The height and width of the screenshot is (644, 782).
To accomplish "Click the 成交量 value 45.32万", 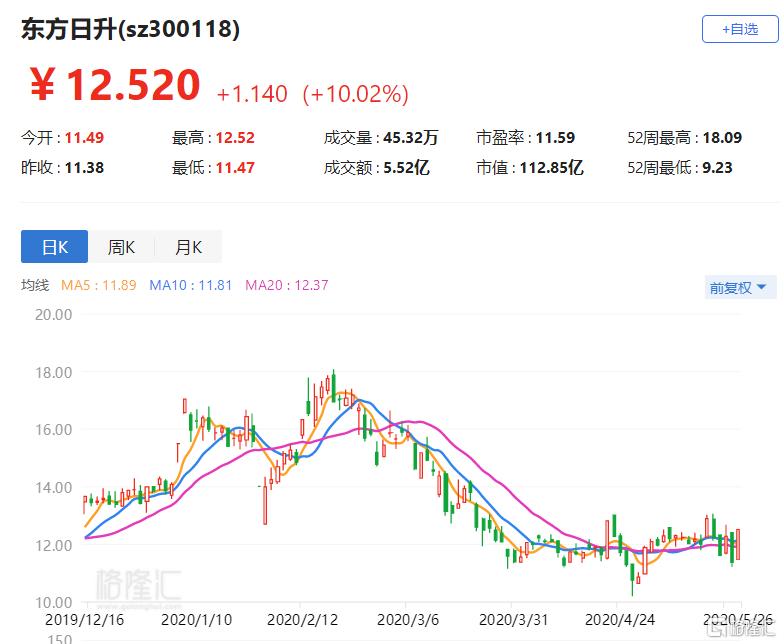I will [x=410, y=138].
